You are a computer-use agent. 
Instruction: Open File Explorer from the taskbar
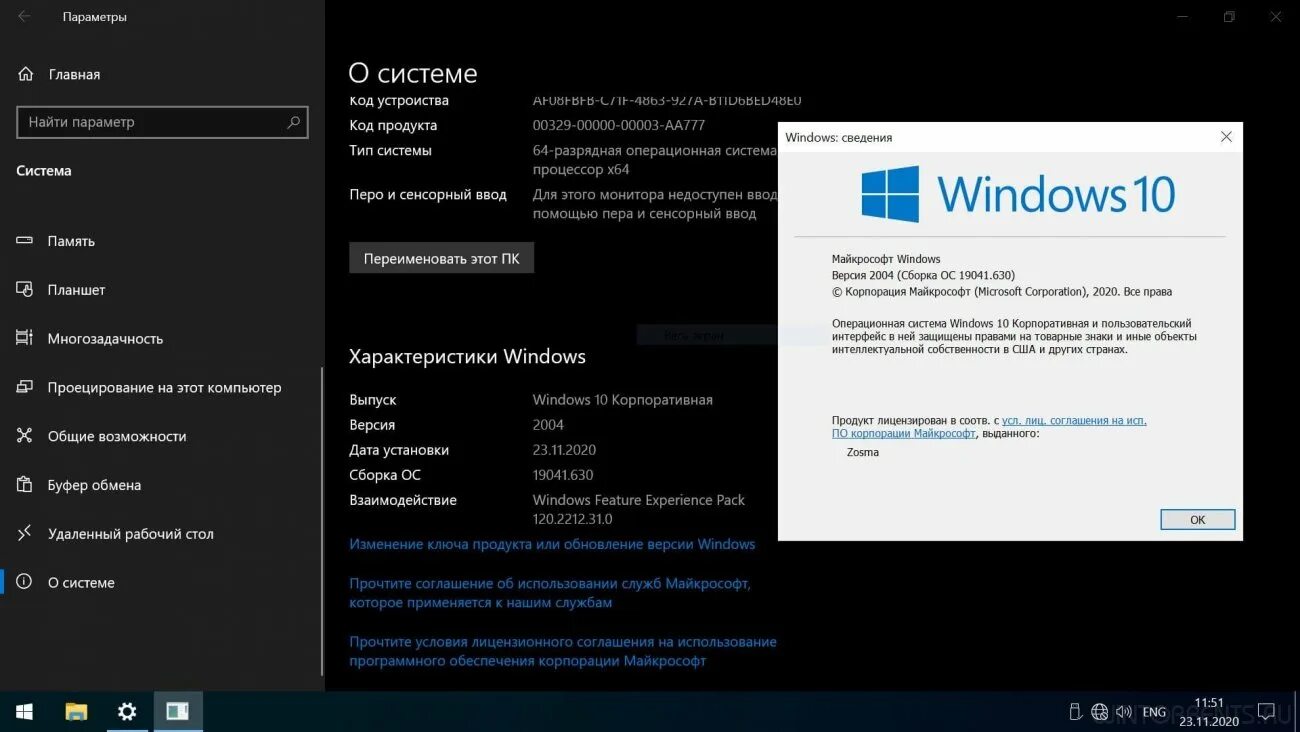click(76, 712)
